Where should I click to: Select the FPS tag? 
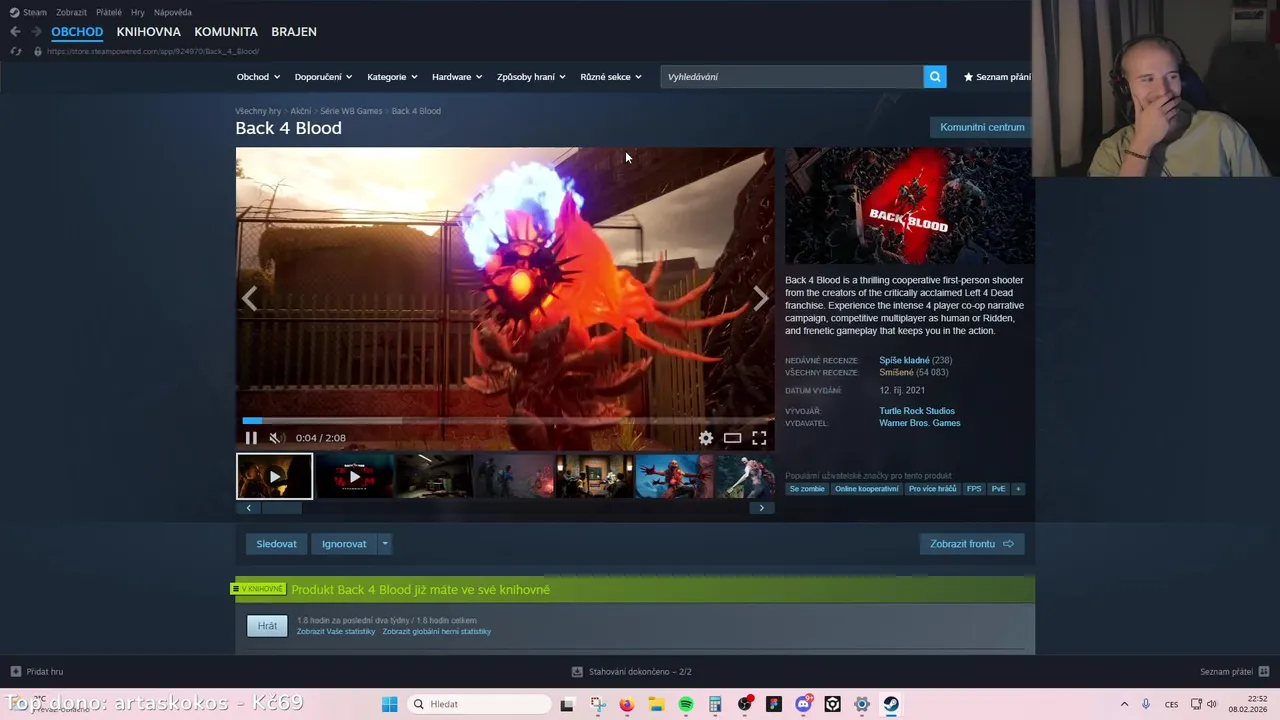(974, 489)
